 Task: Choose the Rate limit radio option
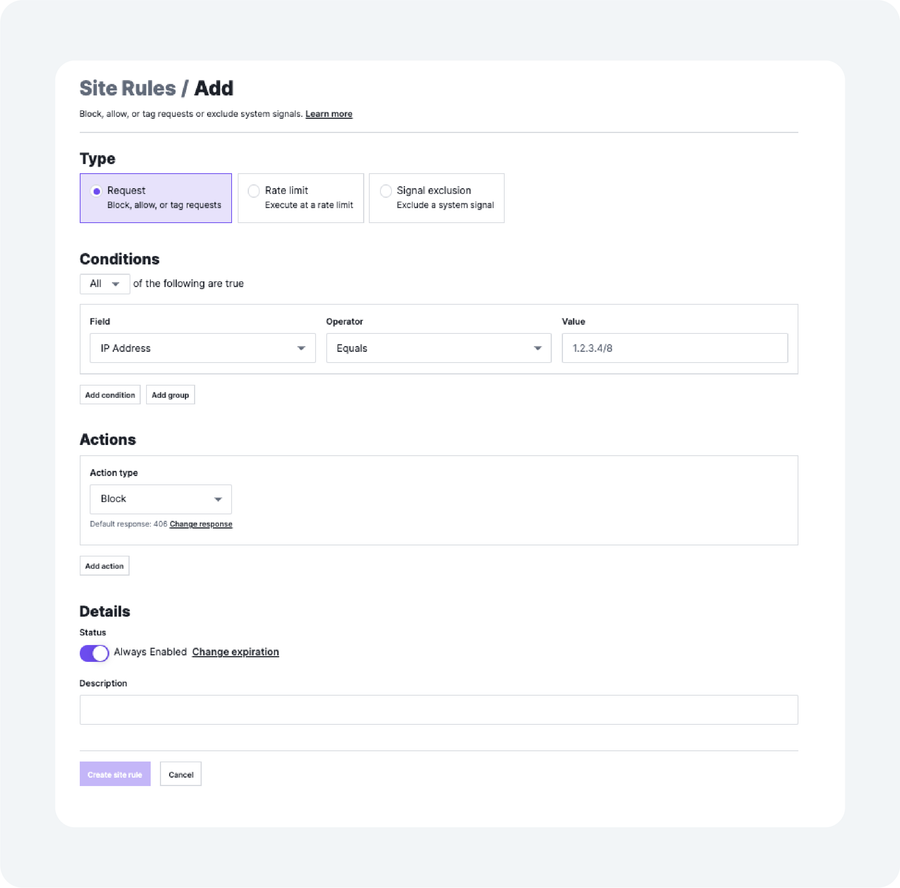pyautogui.click(x=254, y=191)
